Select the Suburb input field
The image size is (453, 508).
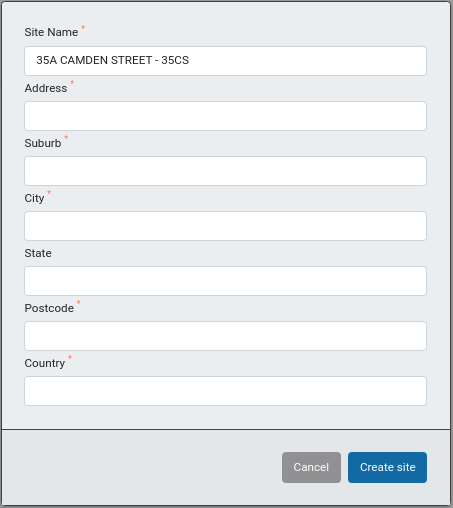(225, 171)
